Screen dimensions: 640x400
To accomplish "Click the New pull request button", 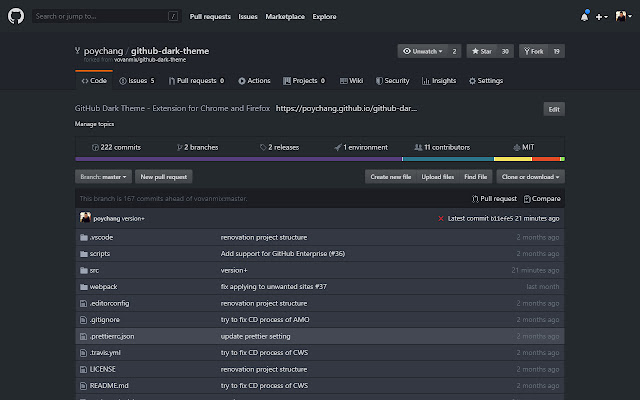I will pos(164,177).
